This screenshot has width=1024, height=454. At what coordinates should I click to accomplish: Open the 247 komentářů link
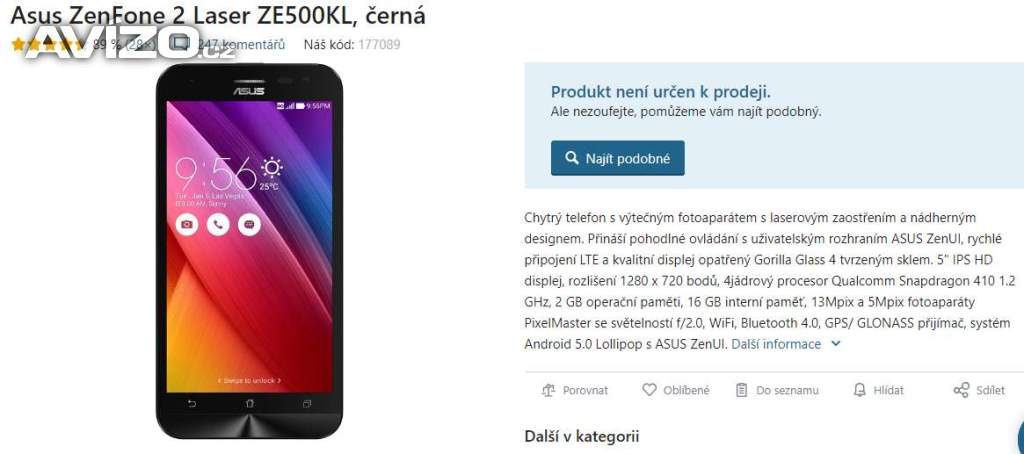(241, 44)
